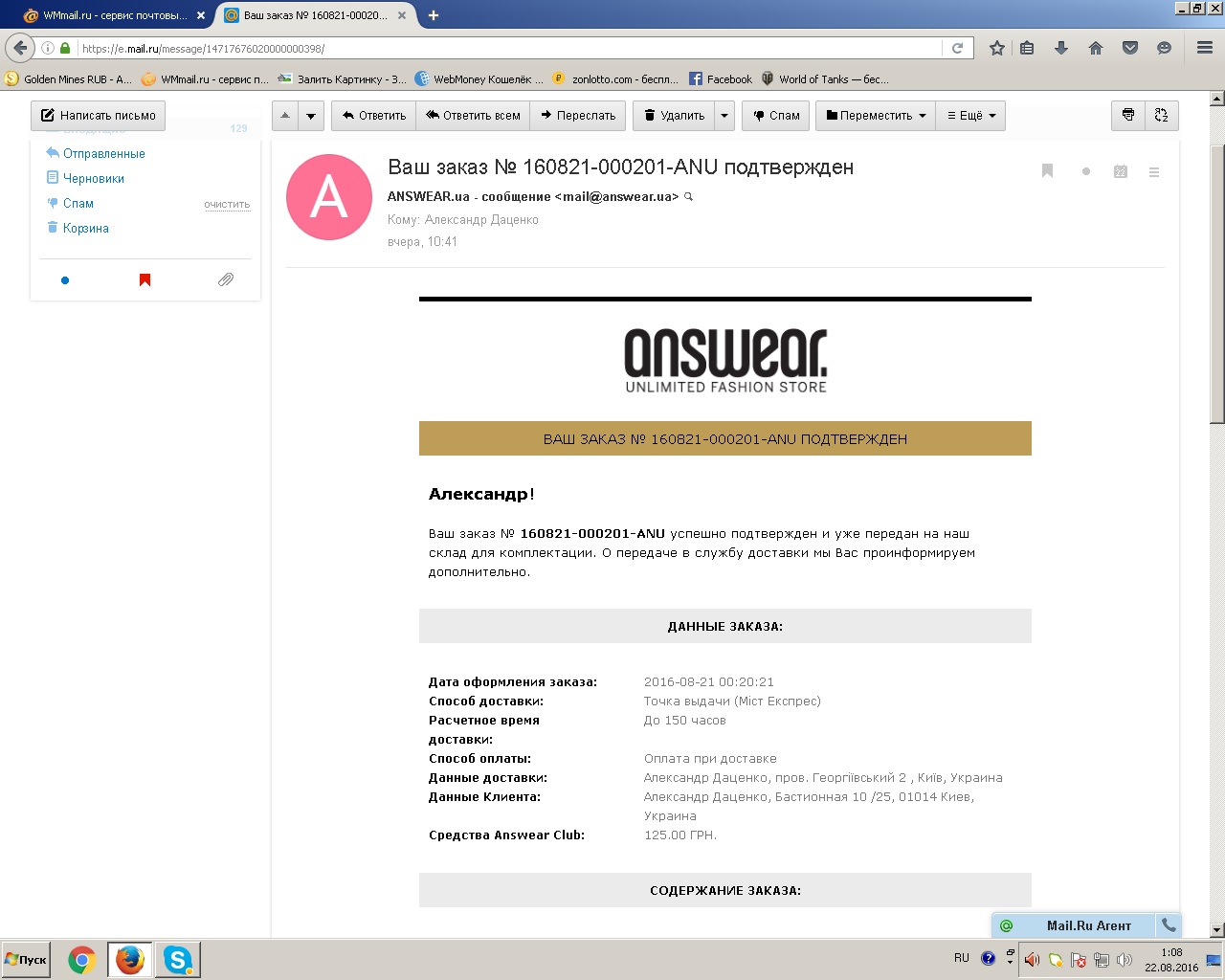The image size is (1225, 980).
Task: Click RU language indicator in tray
Action: 962,958
